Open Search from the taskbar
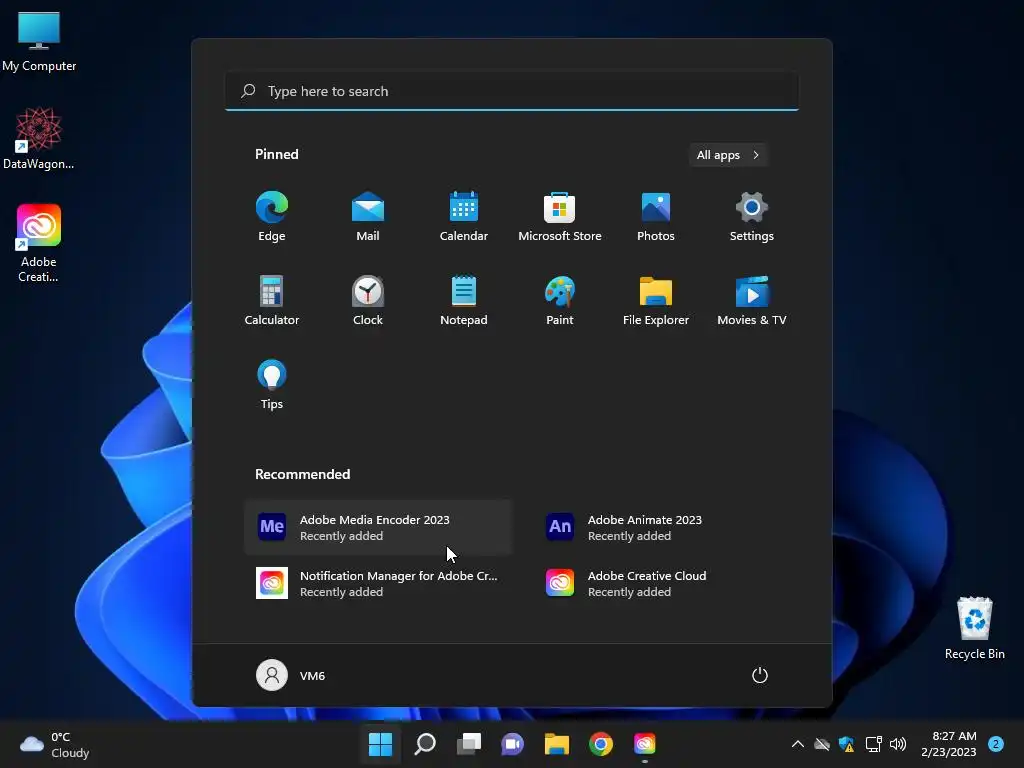1024x768 pixels. pyautogui.click(x=424, y=744)
